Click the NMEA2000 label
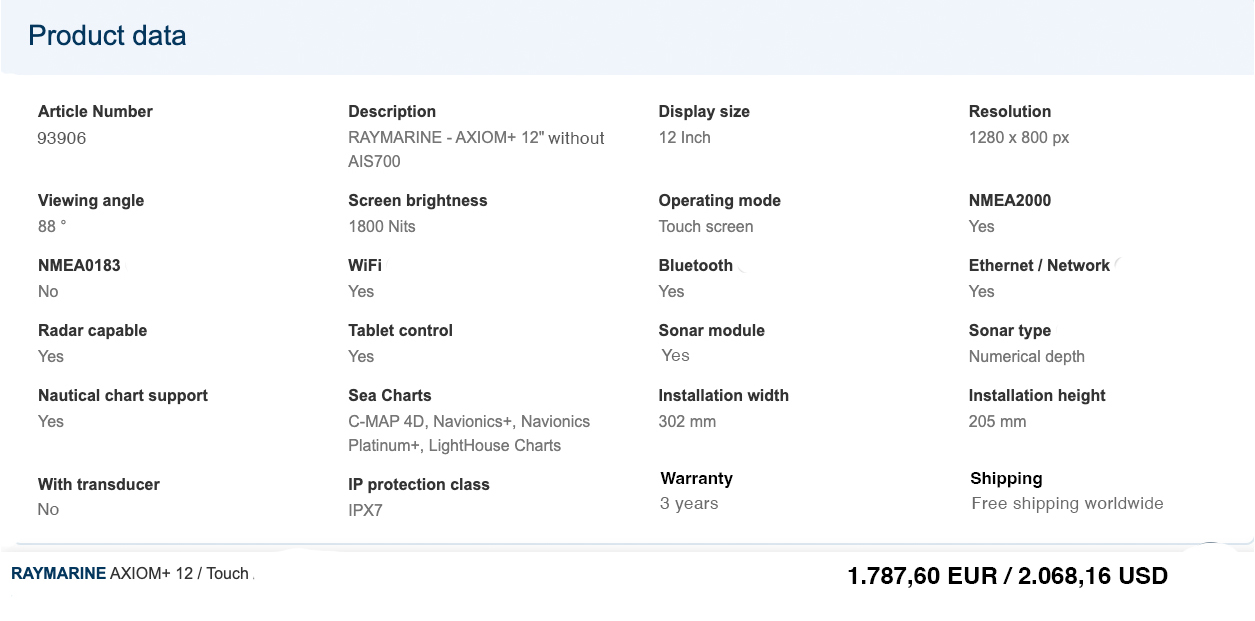Screen dimensions: 1255x621 click(1010, 201)
